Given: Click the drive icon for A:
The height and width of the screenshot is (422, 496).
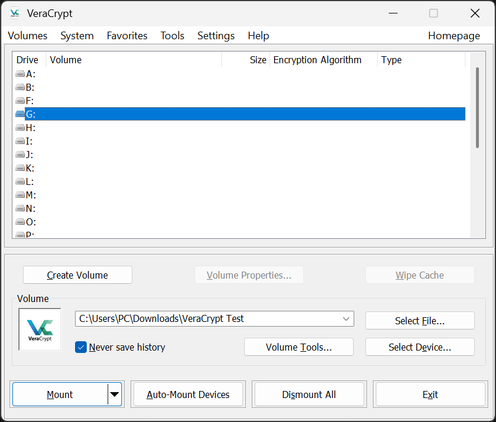Looking at the screenshot, I should [x=20, y=74].
